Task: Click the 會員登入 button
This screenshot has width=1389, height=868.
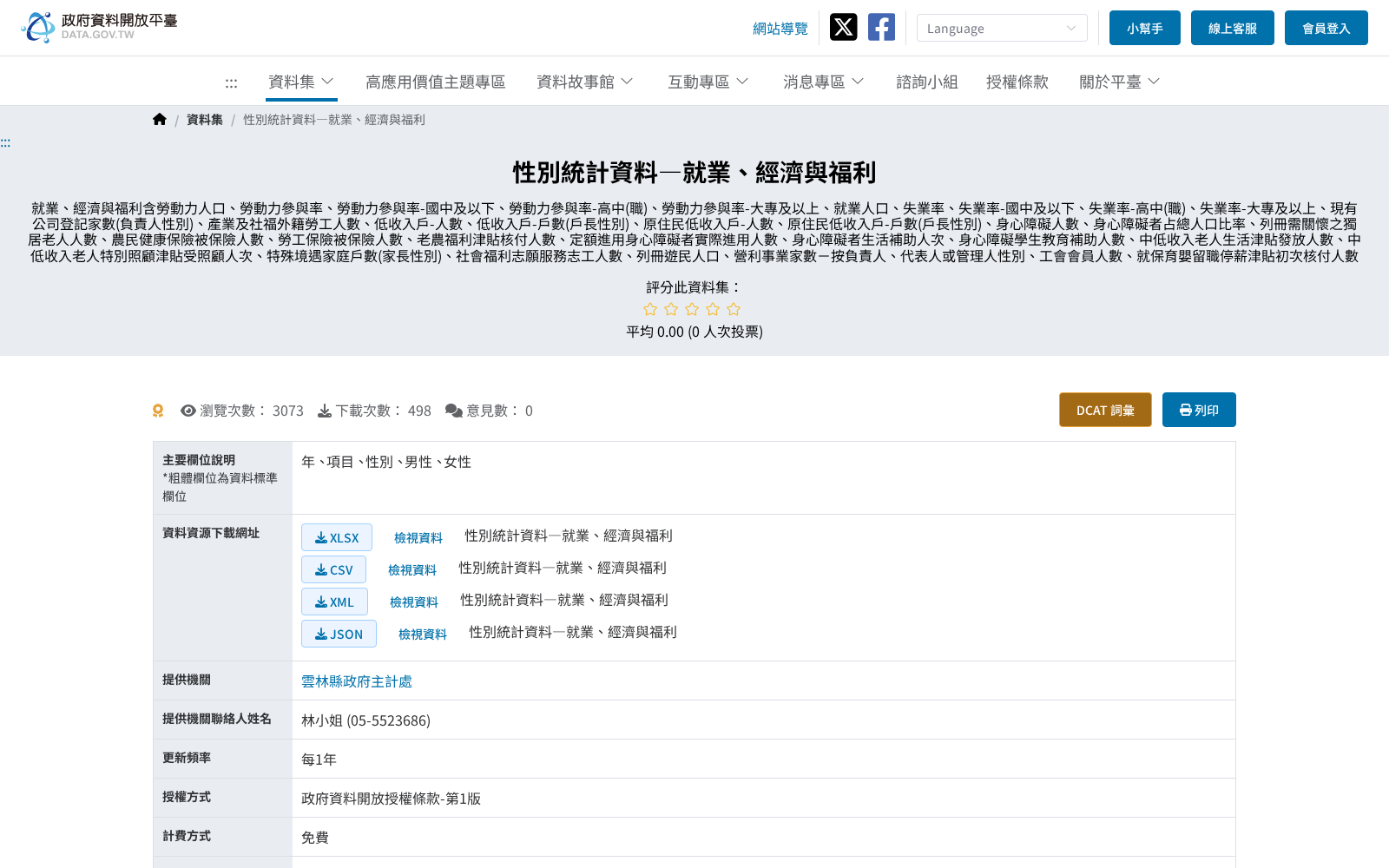Action: click(x=1326, y=28)
